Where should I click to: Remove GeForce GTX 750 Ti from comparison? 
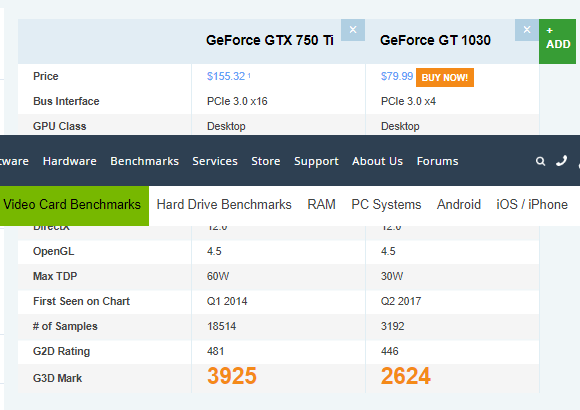[x=353, y=30]
